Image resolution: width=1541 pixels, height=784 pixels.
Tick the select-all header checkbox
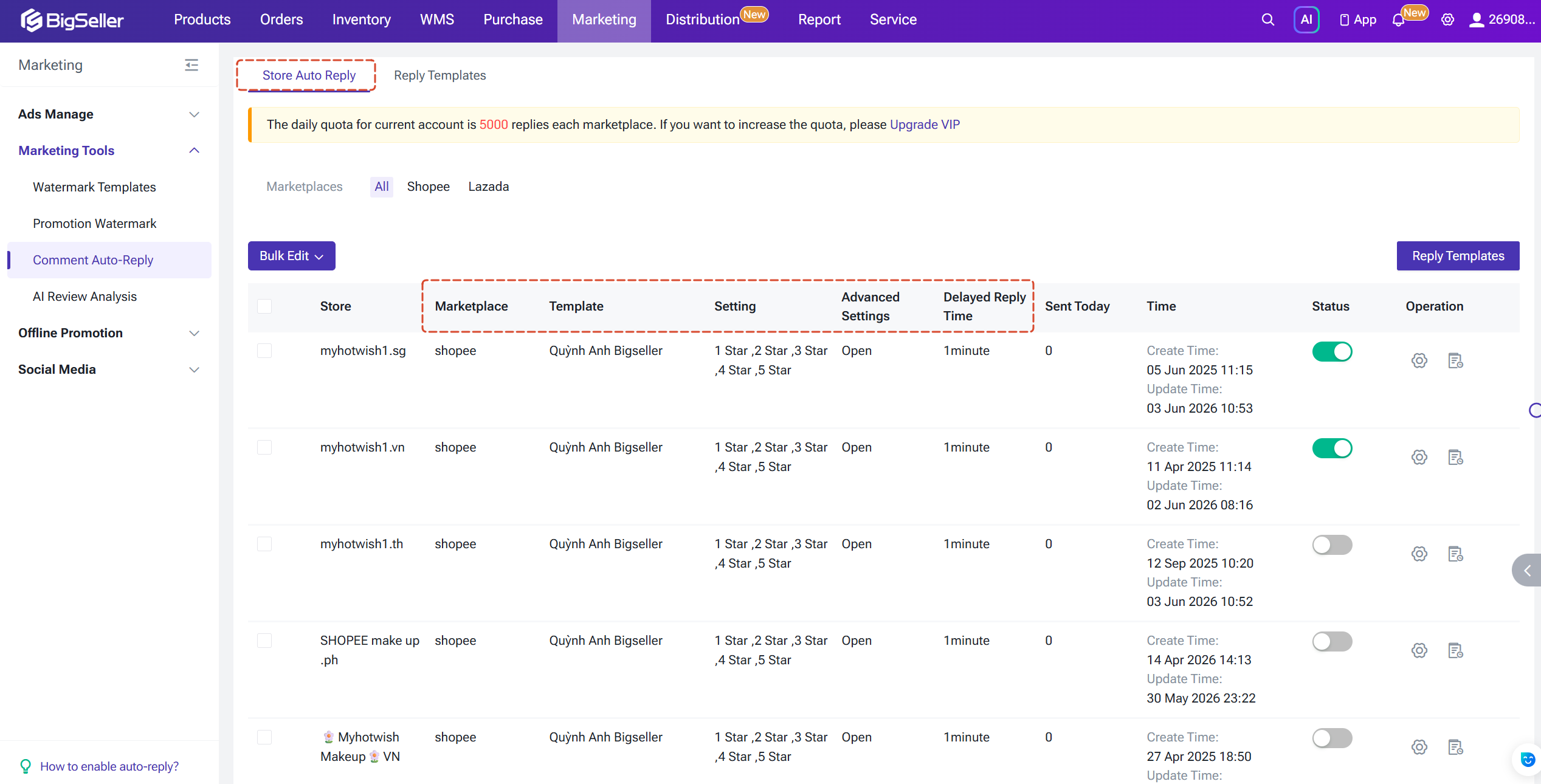(x=264, y=306)
